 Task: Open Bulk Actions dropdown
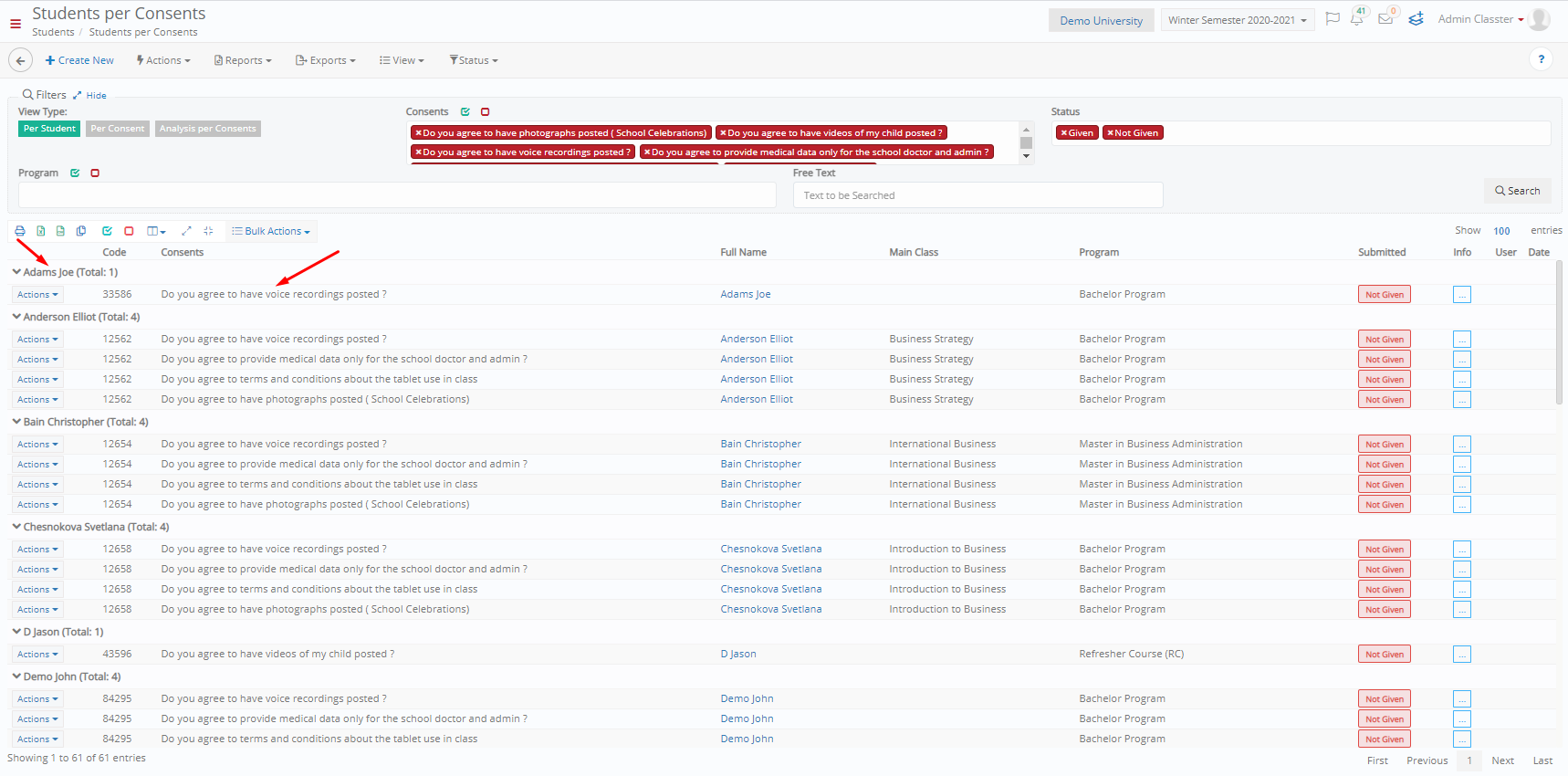tap(271, 231)
